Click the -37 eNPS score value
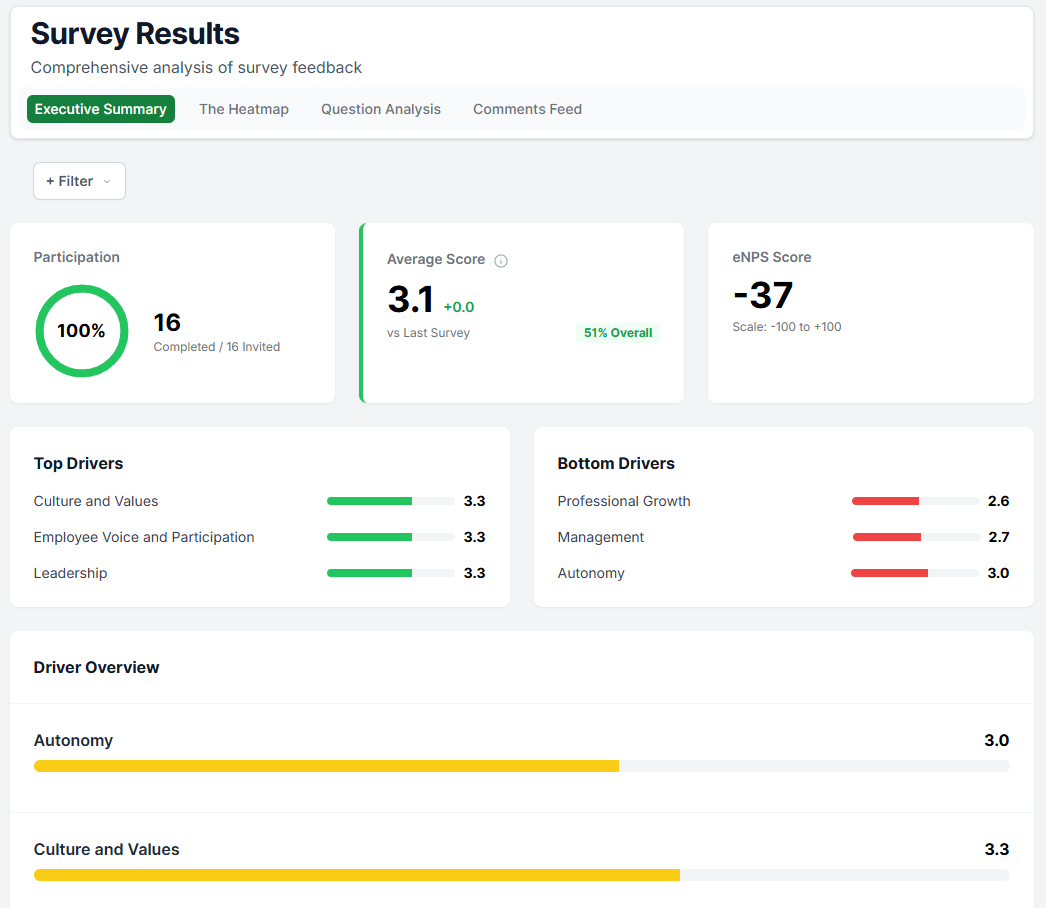Viewport: 1046px width, 908px height. (762, 295)
